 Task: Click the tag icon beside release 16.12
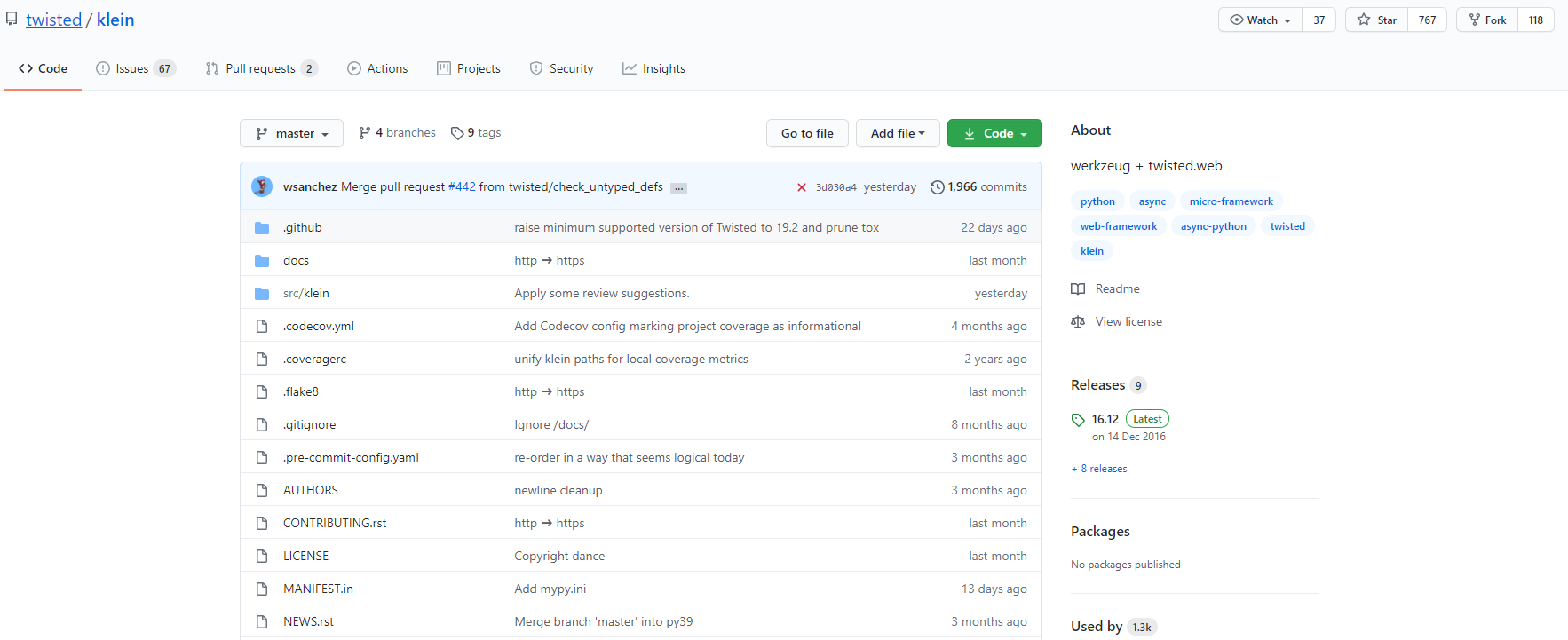point(1078,420)
